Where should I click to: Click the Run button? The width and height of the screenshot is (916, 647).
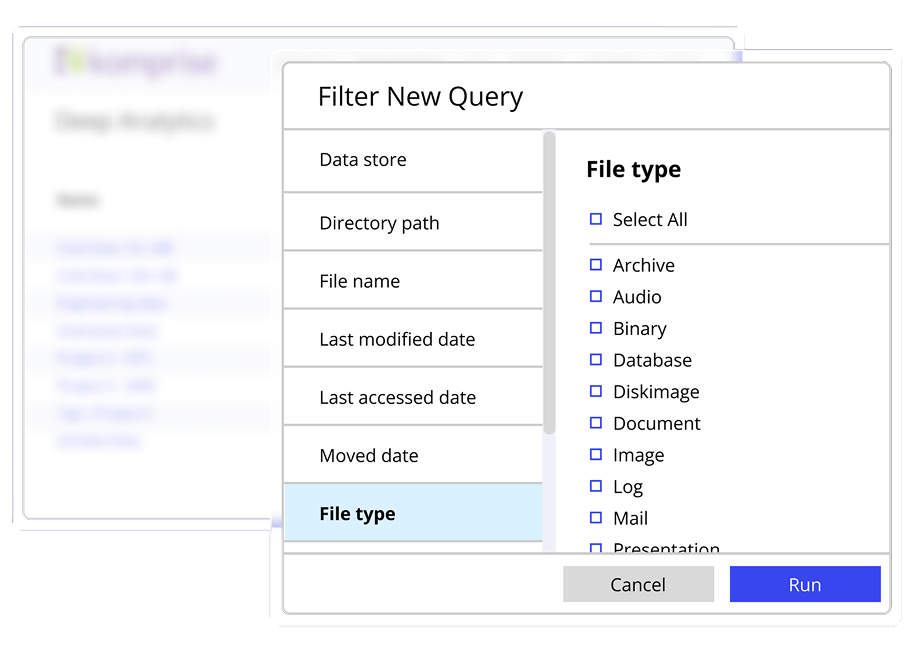tap(804, 585)
